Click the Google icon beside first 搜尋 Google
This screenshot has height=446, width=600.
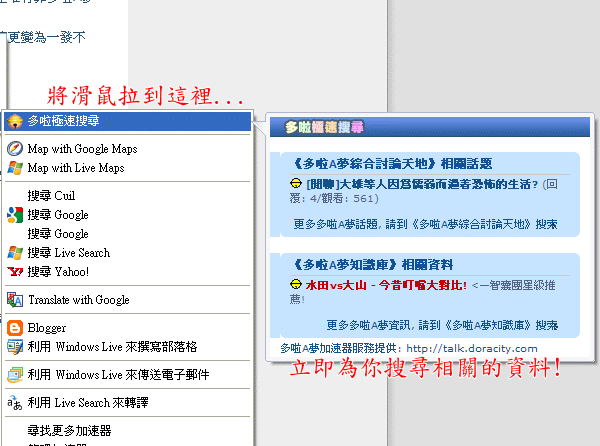(x=15, y=215)
